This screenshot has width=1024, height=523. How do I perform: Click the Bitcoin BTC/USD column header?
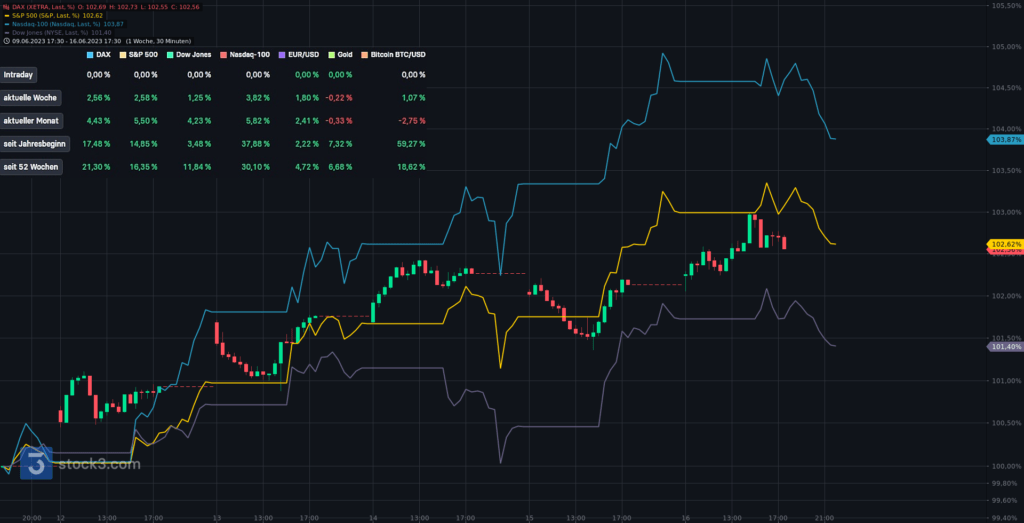coord(398,53)
